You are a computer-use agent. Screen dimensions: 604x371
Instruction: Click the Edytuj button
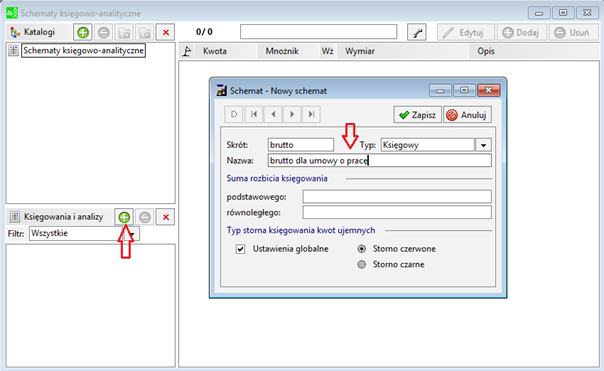pos(466,32)
